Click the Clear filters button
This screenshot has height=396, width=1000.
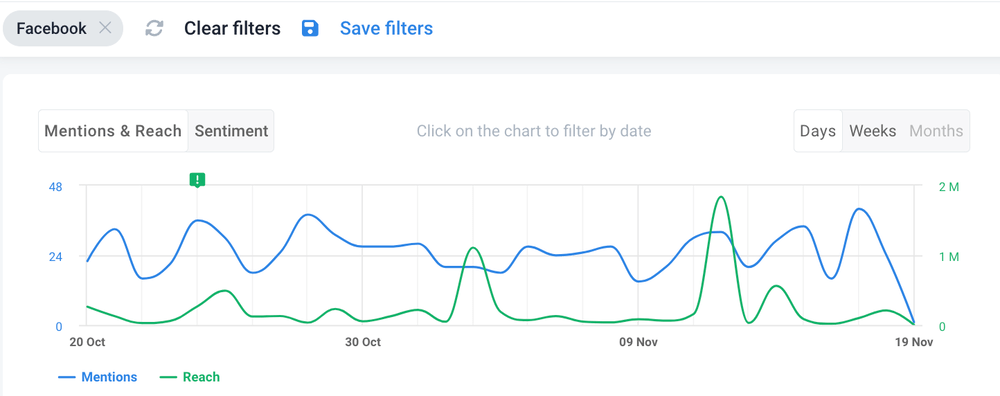pyautogui.click(x=232, y=28)
